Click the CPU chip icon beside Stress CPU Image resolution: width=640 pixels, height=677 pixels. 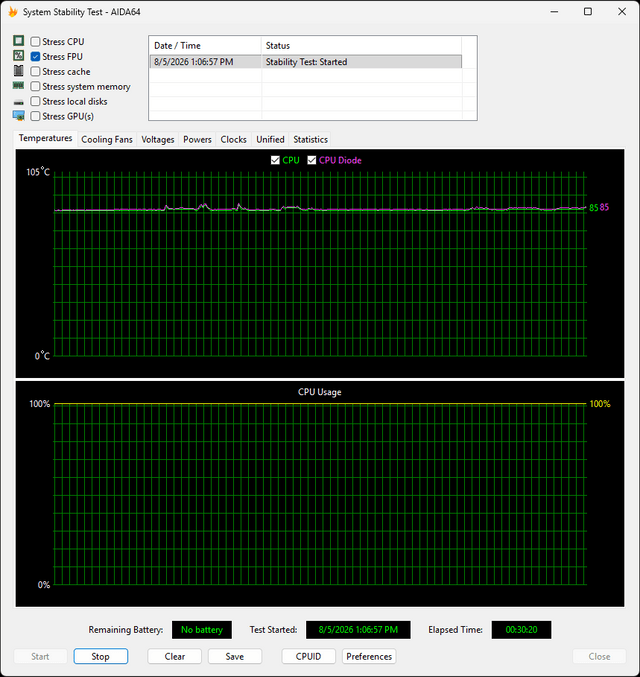click(19, 41)
